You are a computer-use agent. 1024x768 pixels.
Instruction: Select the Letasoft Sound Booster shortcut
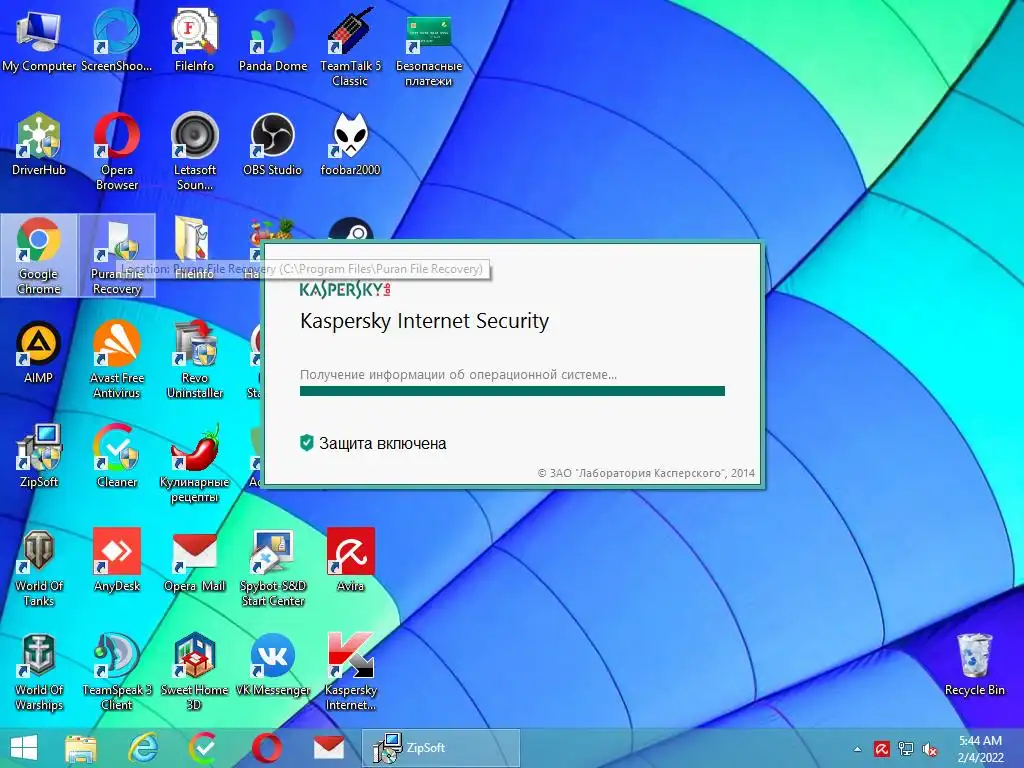point(195,152)
